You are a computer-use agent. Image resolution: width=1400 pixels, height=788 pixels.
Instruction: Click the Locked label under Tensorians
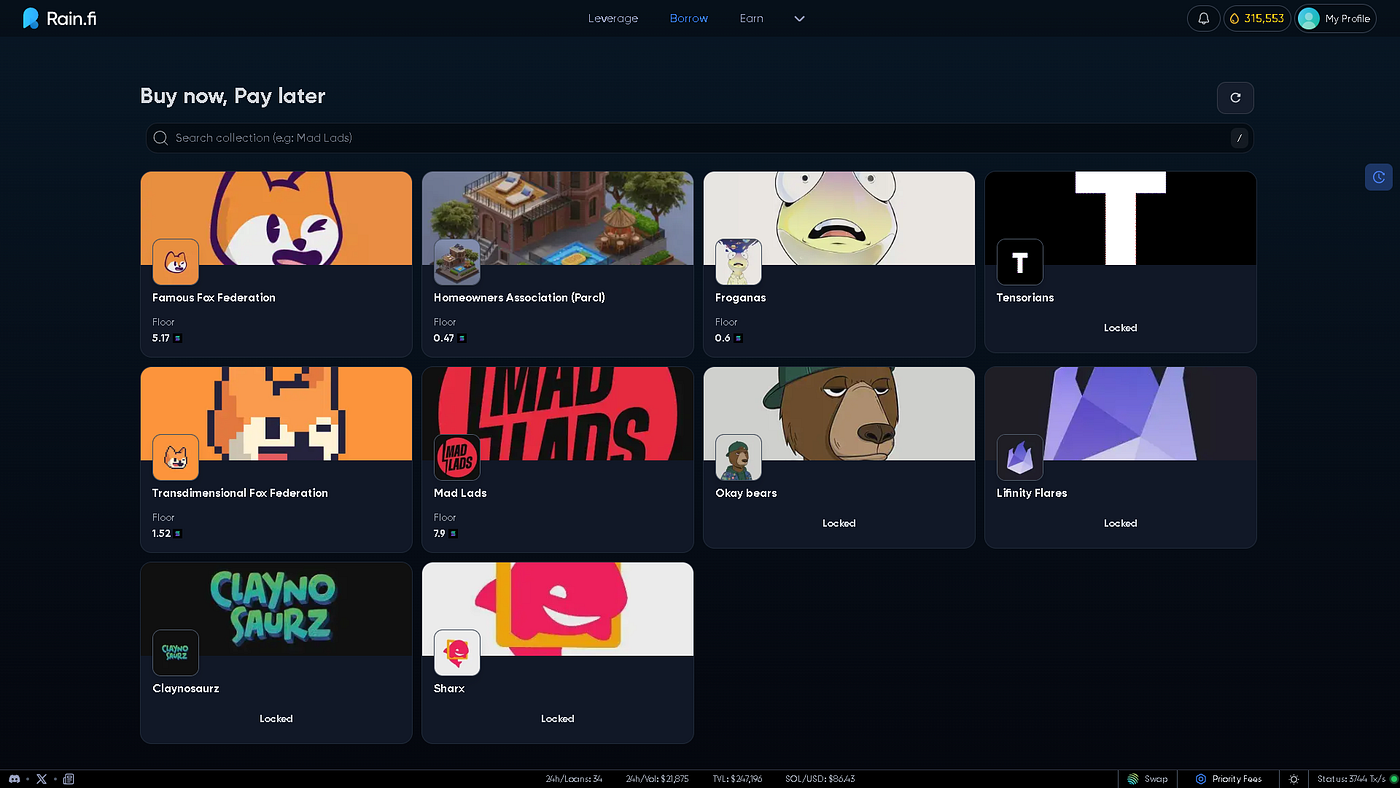[1120, 328]
